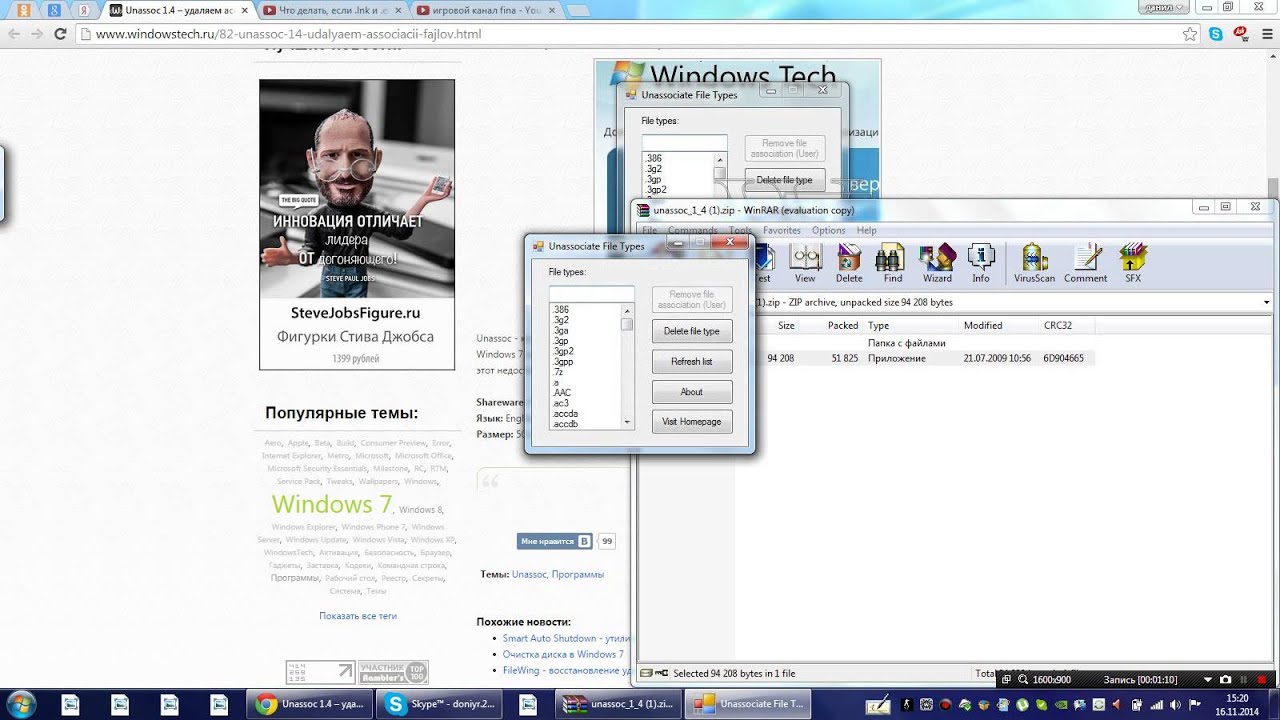1280x720 pixels.
Task: Open 'Очистка диска в Windows 7' link
Action: pyautogui.click(x=563, y=654)
